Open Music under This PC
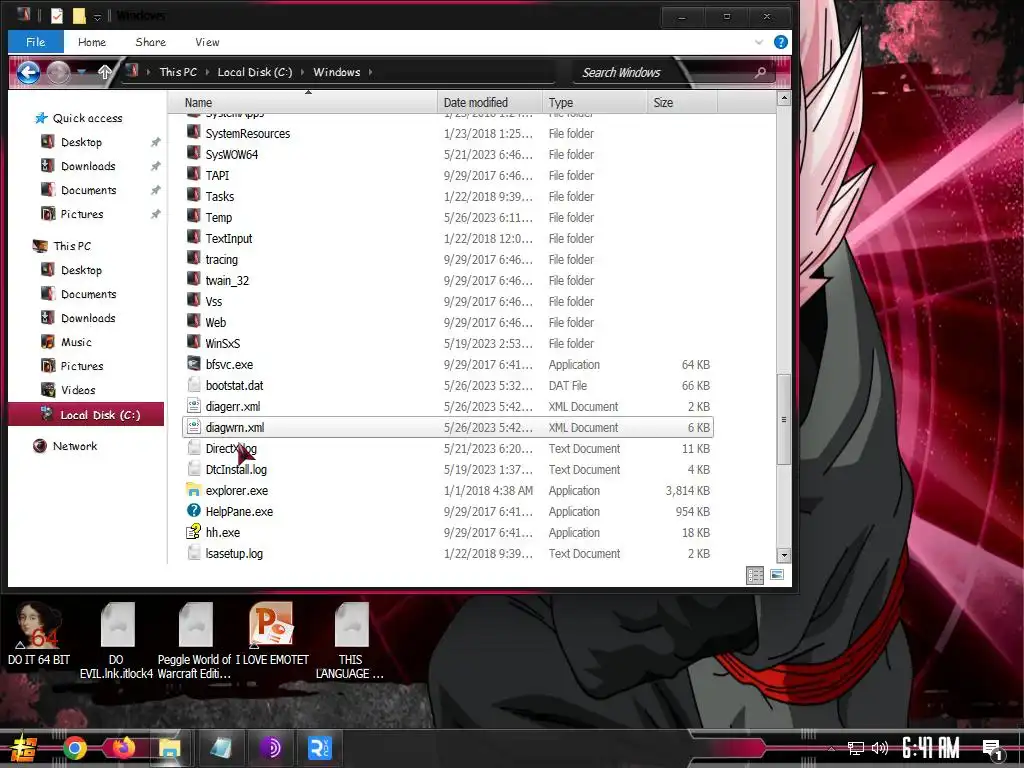Image resolution: width=1024 pixels, height=768 pixels. [x=76, y=342]
